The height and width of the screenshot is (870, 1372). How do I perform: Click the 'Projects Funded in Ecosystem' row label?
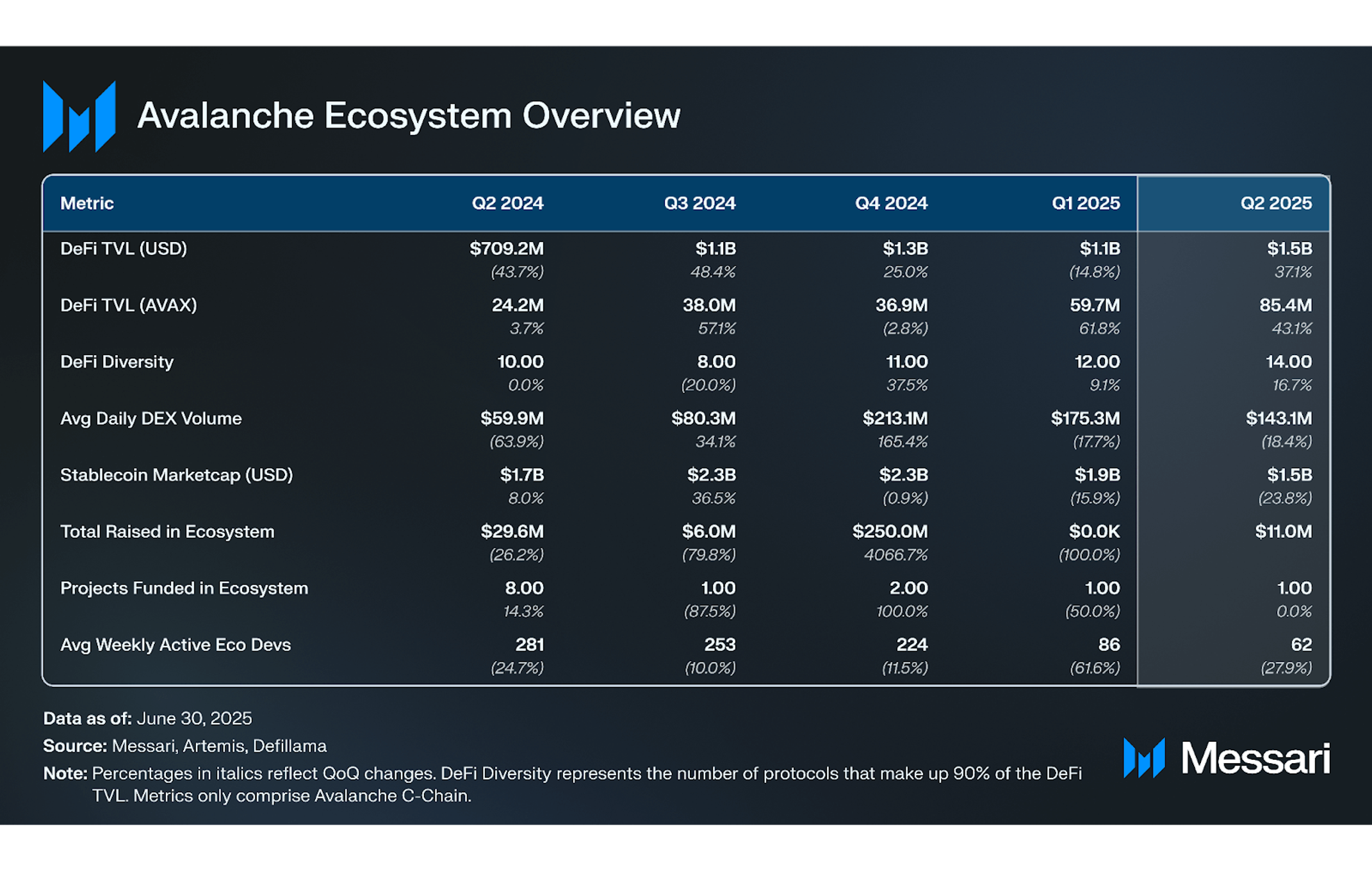(x=184, y=588)
